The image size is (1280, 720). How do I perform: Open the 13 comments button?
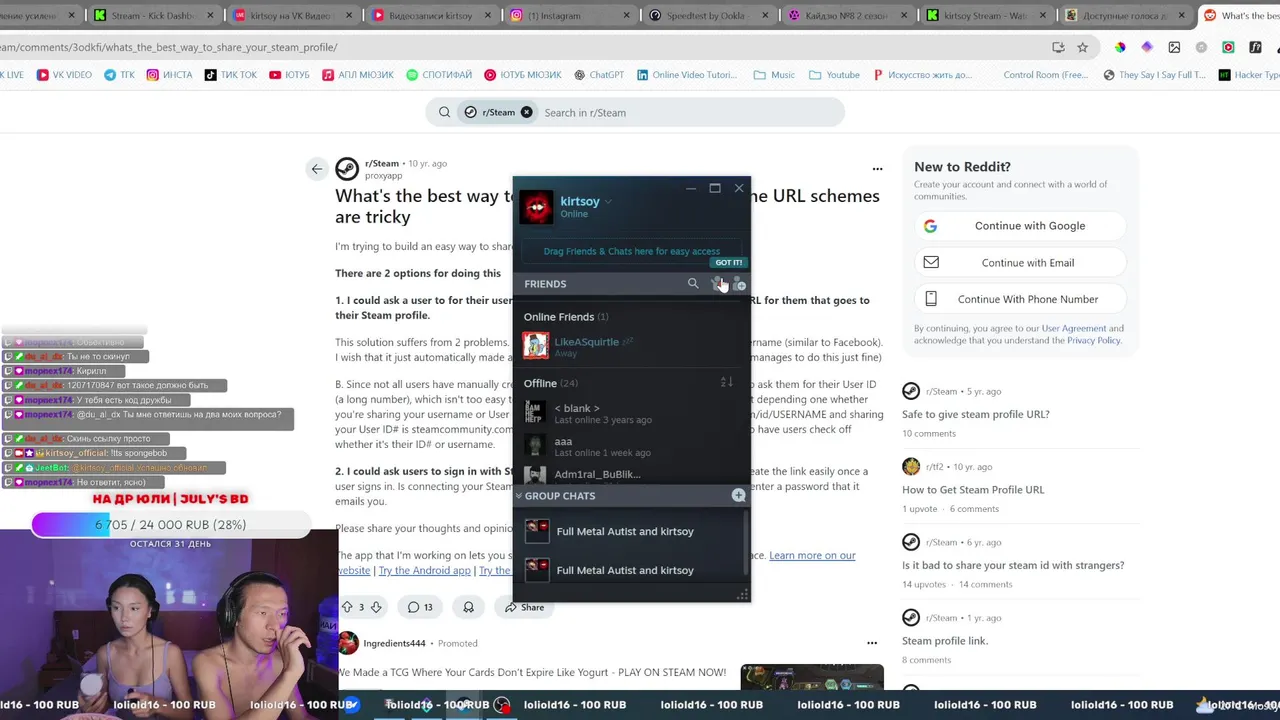click(420, 607)
